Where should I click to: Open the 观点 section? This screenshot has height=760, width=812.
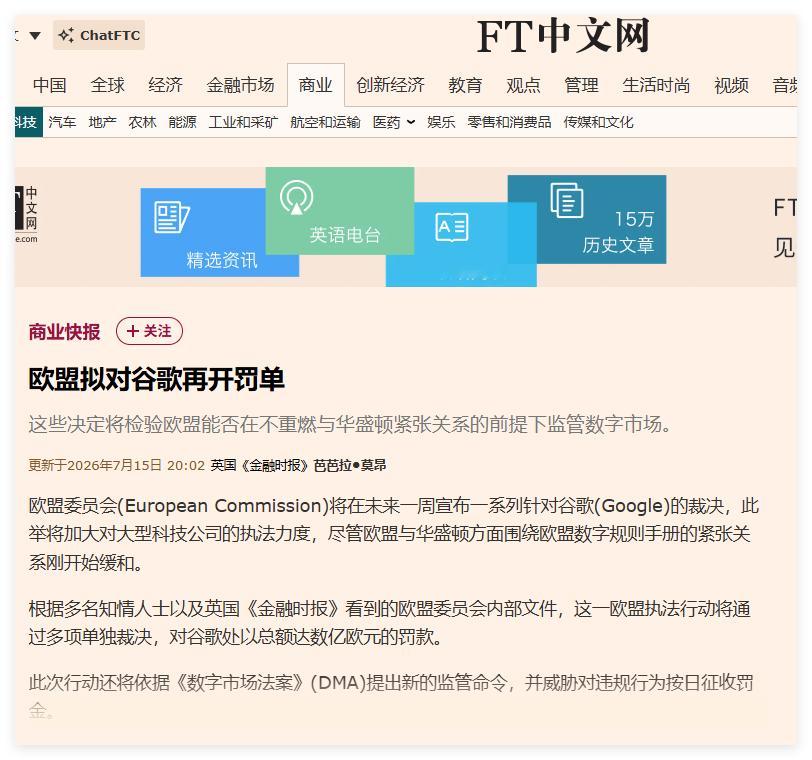(x=523, y=85)
